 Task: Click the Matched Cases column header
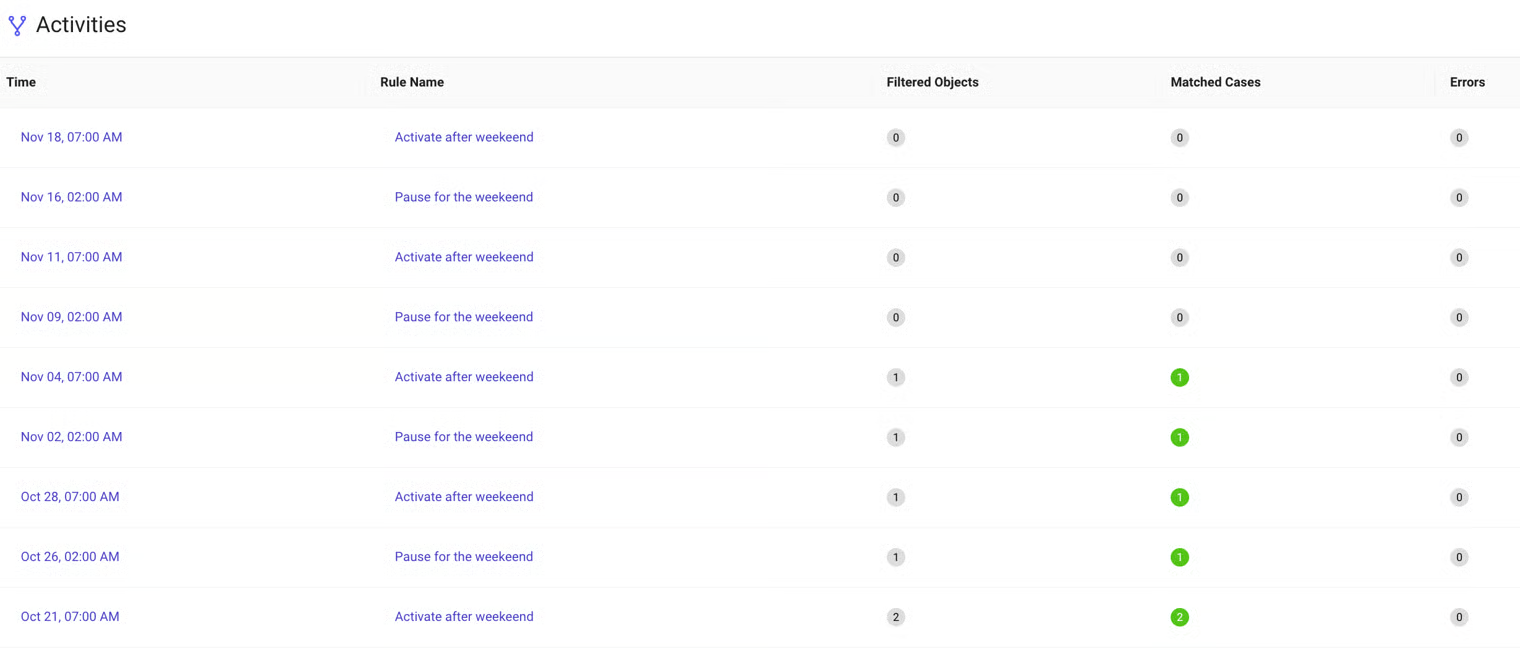coord(1215,82)
